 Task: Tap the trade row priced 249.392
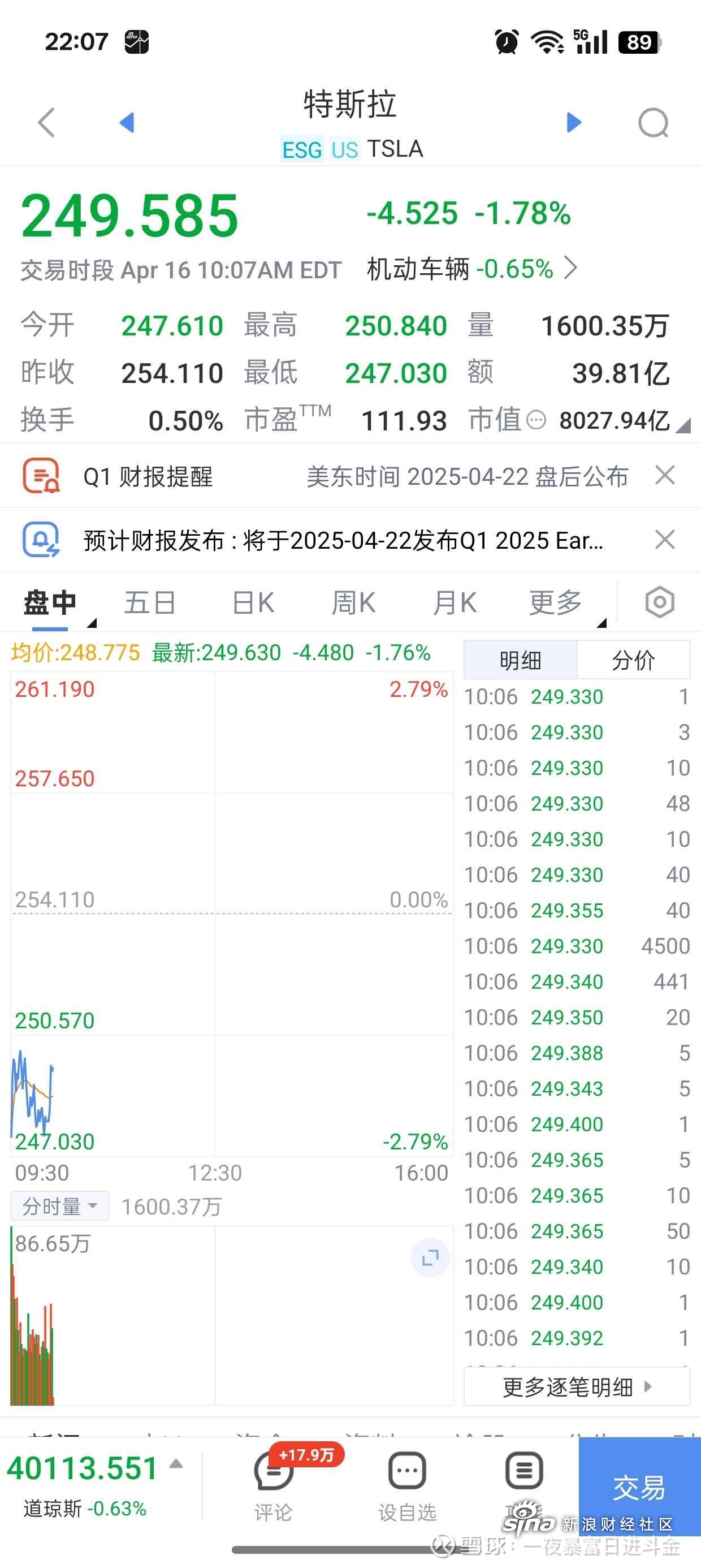coord(577,1338)
